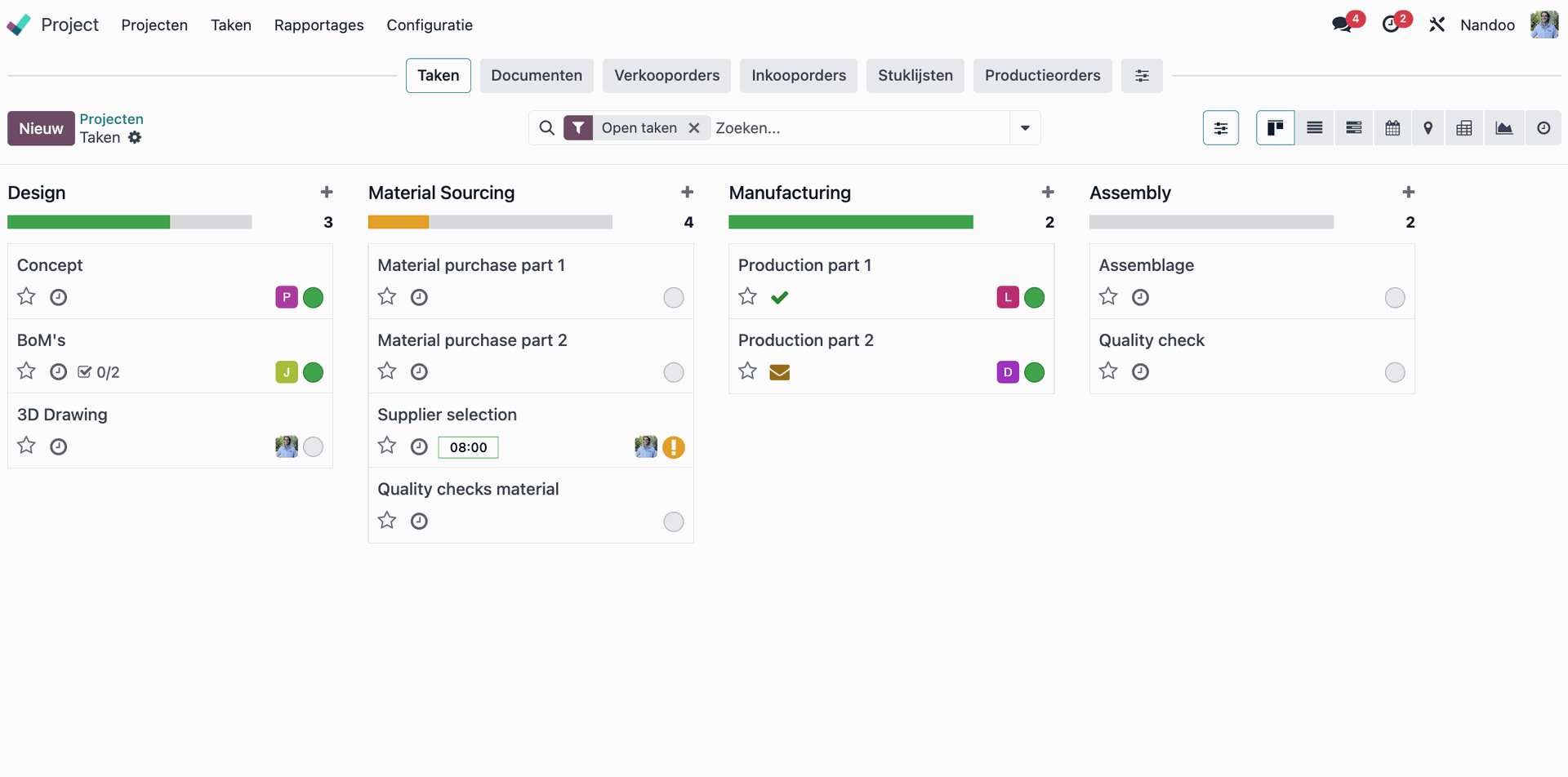This screenshot has height=777, width=1568.
Task: Switch to list view
Action: (1315, 127)
